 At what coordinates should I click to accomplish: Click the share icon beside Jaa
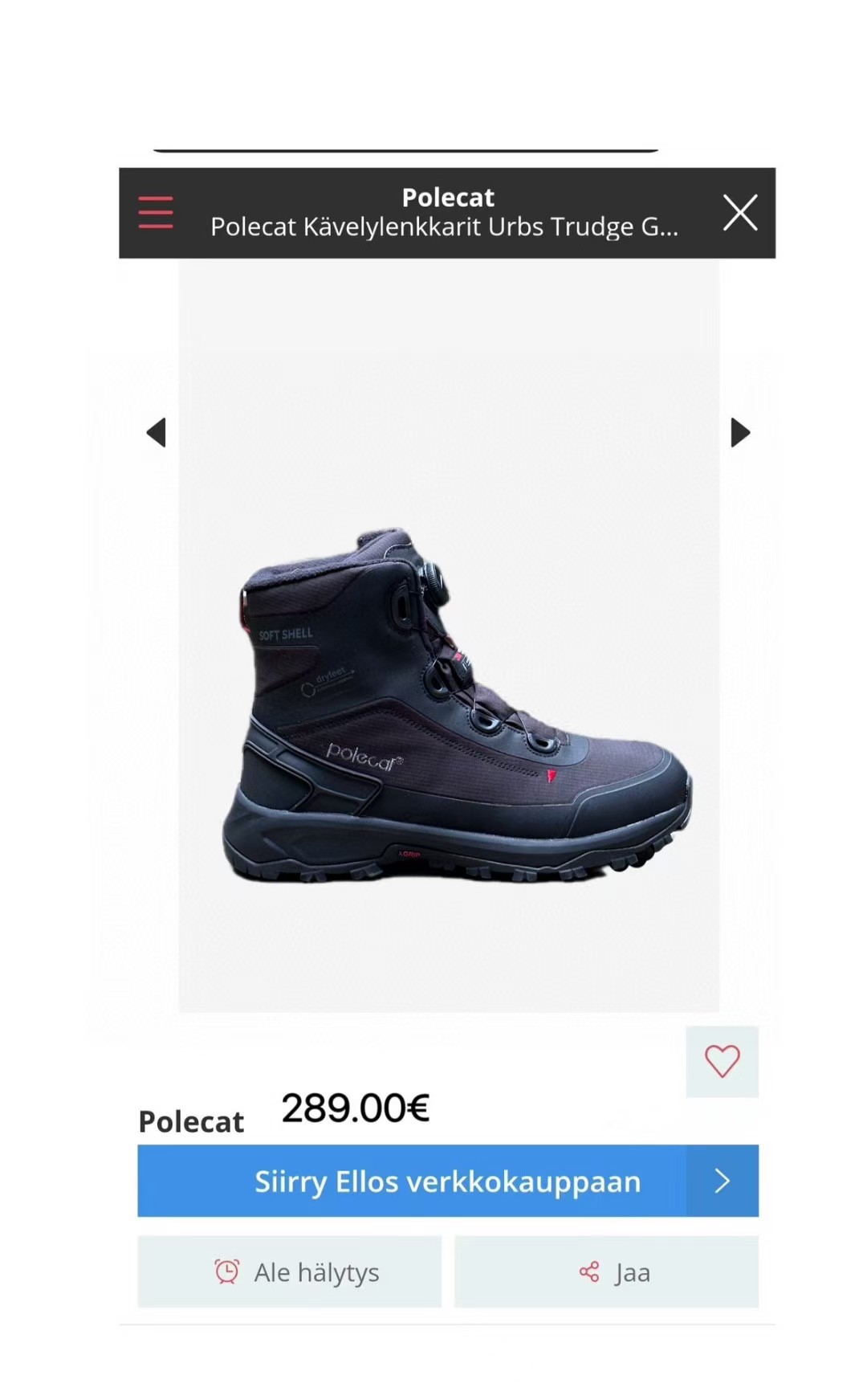589,1271
